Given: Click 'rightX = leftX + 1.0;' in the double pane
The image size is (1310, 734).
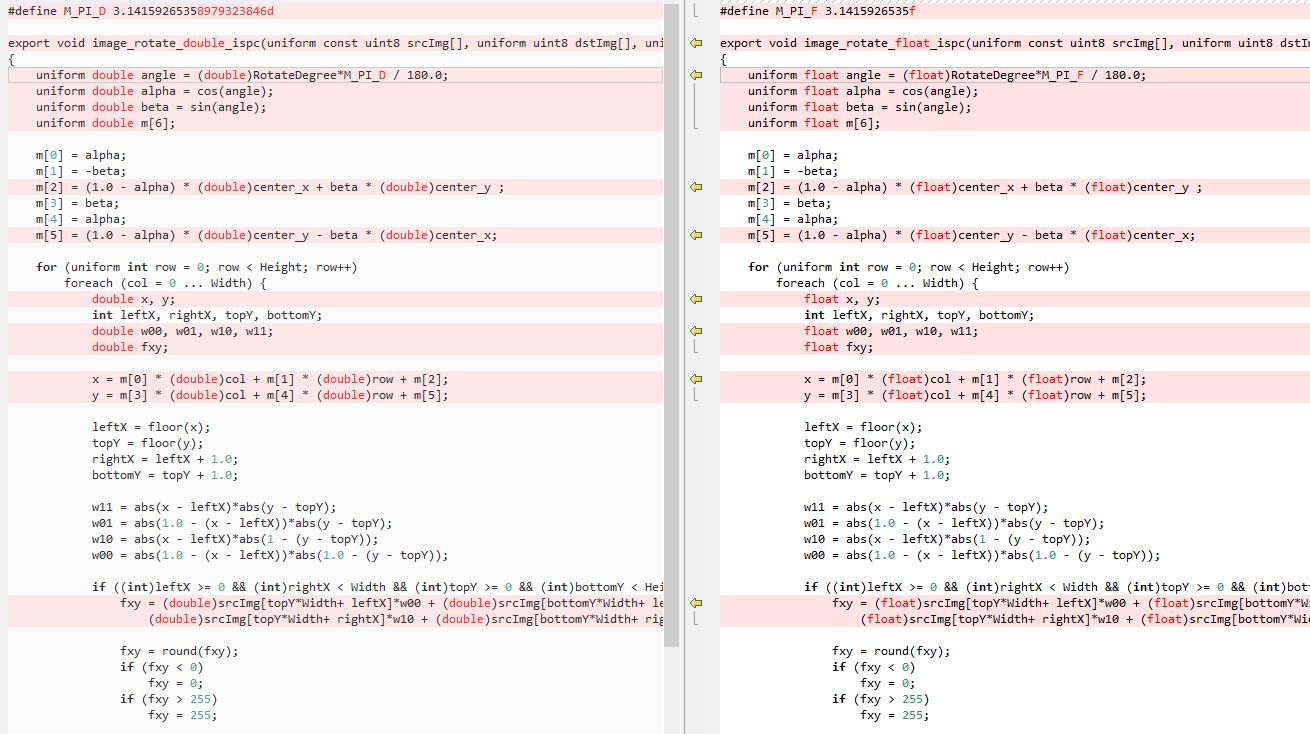Looking at the screenshot, I should coord(165,459).
